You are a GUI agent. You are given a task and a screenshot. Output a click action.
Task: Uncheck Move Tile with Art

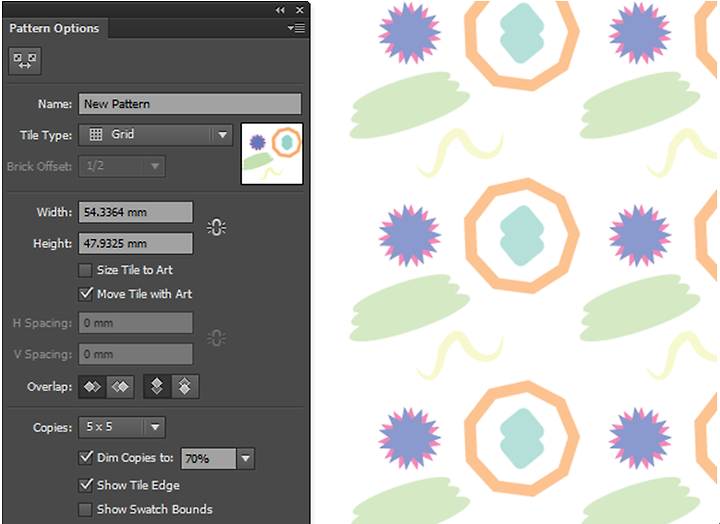85,294
